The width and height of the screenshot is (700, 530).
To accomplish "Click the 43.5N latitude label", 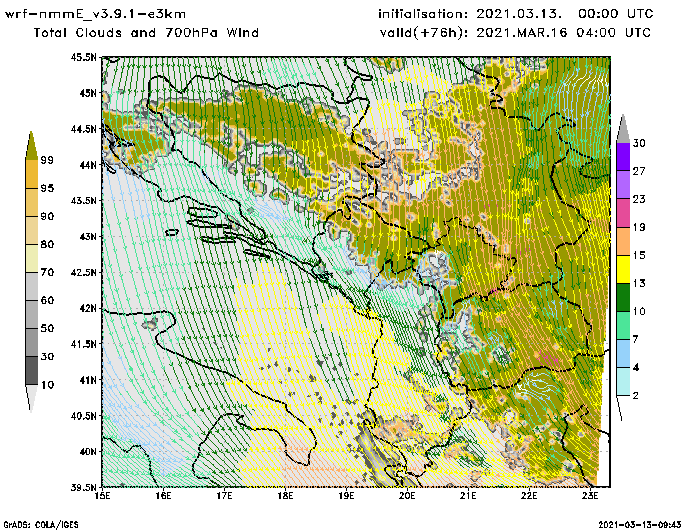I will [x=83, y=200].
